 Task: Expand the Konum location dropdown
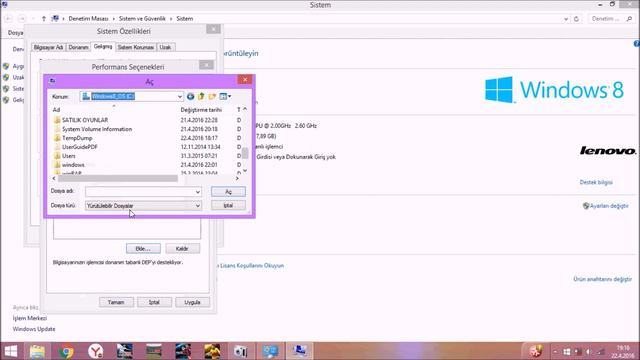[x=180, y=97]
